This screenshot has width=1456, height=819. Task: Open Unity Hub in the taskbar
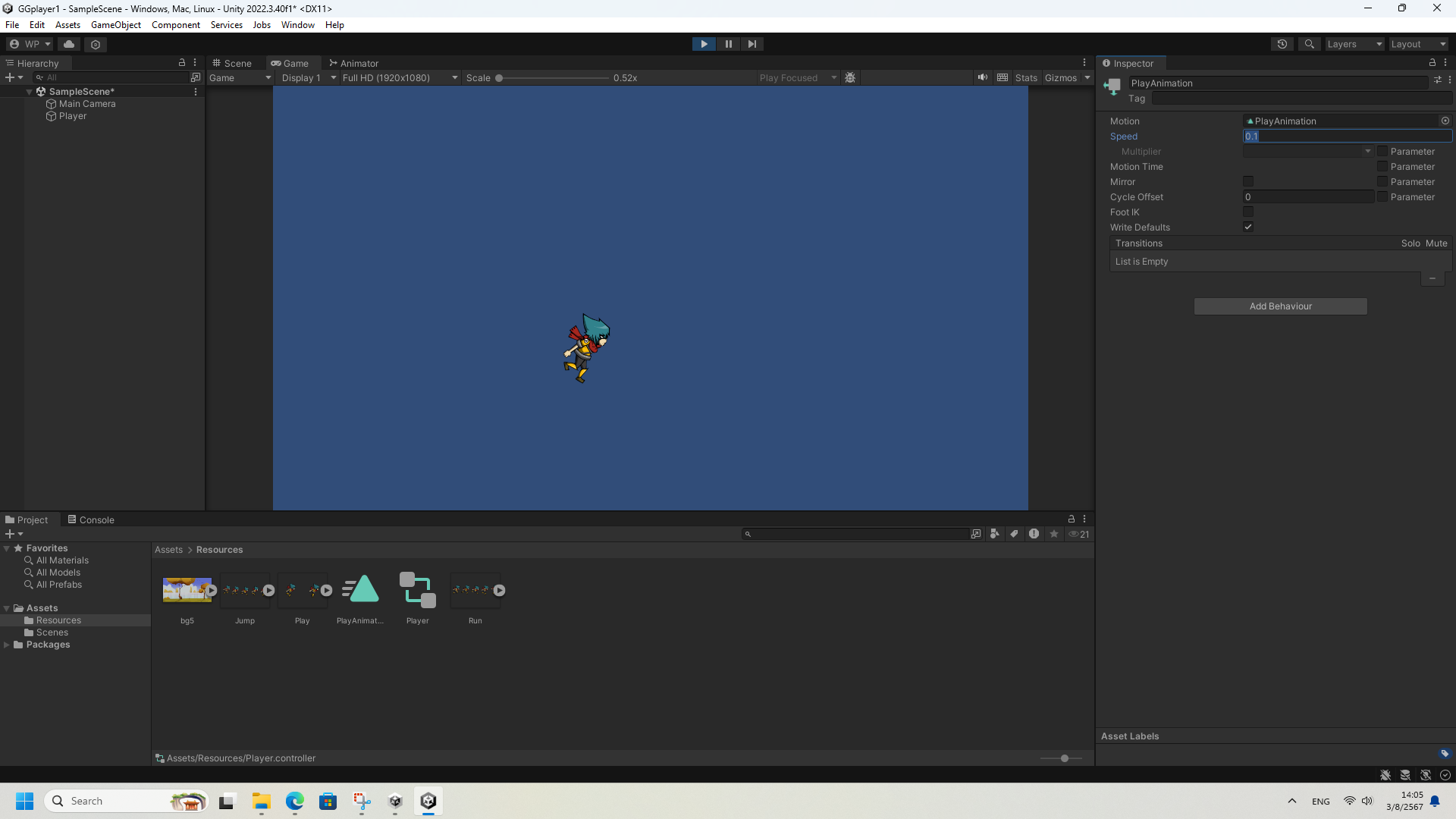[395, 801]
